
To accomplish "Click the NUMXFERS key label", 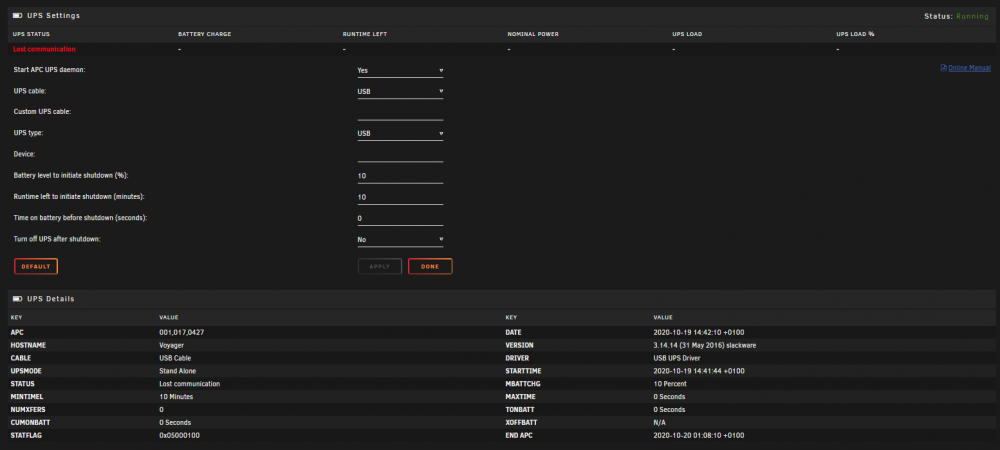I will click(28, 409).
